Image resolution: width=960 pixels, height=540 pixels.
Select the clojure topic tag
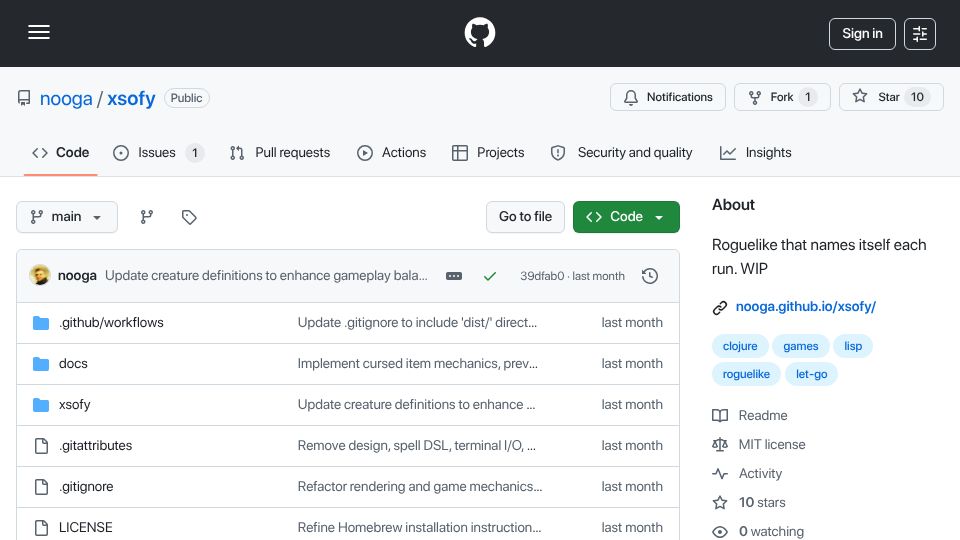pyautogui.click(x=740, y=346)
